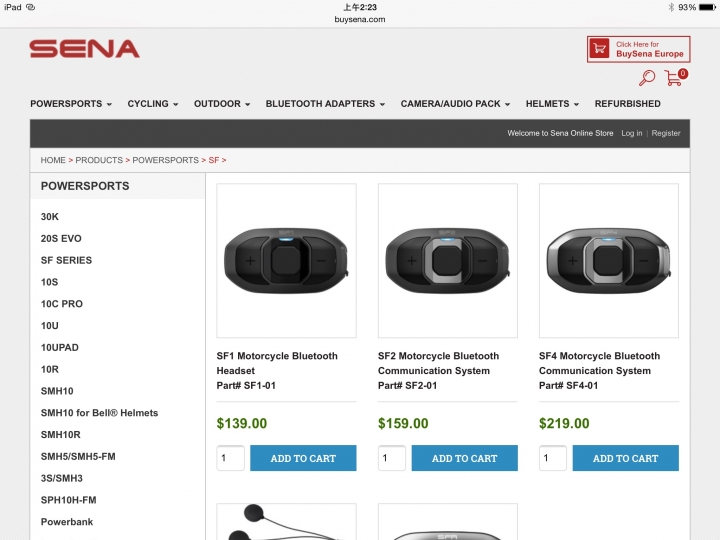Open the SF4 product thumbnail
720x540 pixels.
[x=609, y=260]
